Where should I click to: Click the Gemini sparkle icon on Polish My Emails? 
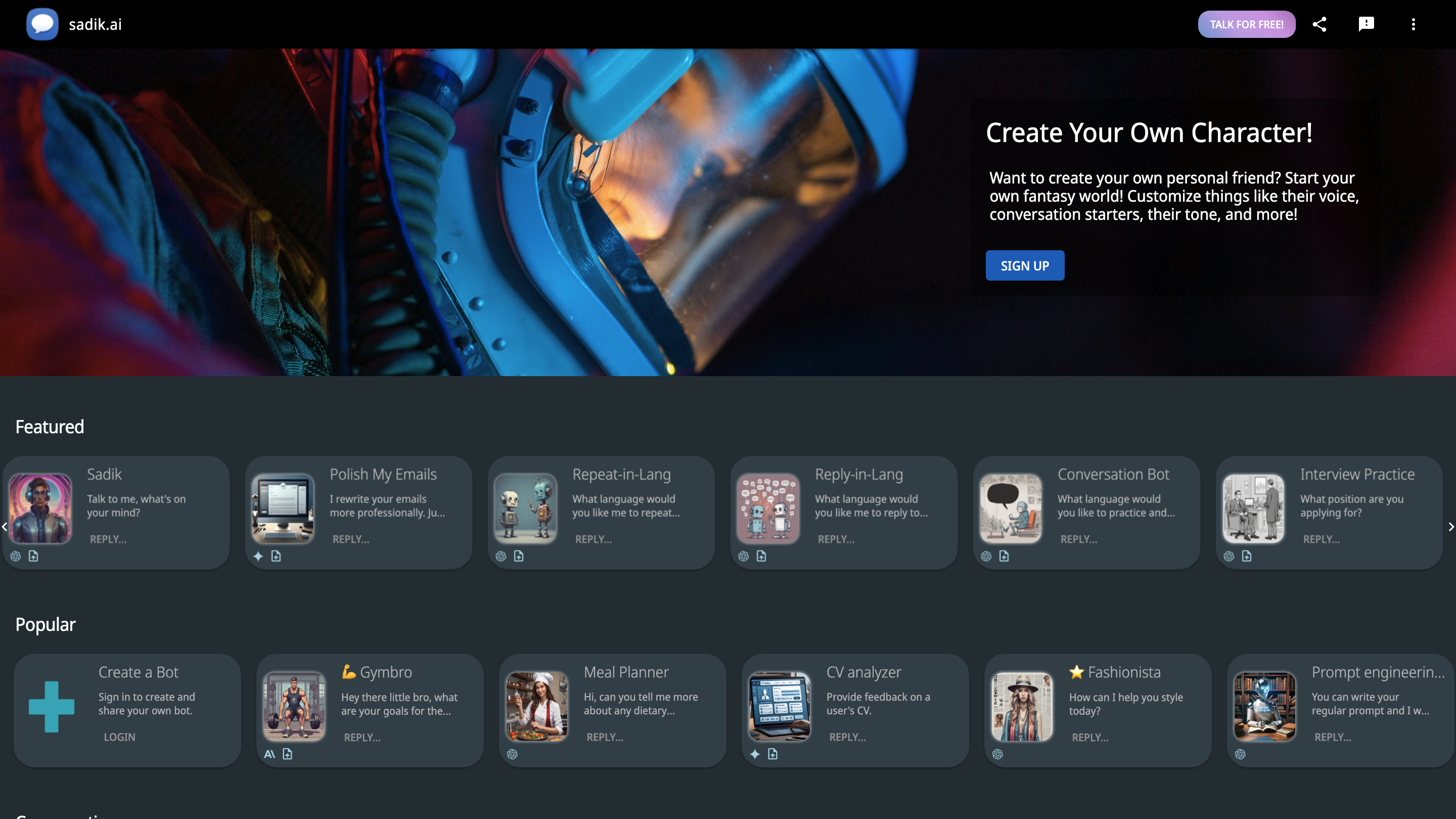pos(258,556)
